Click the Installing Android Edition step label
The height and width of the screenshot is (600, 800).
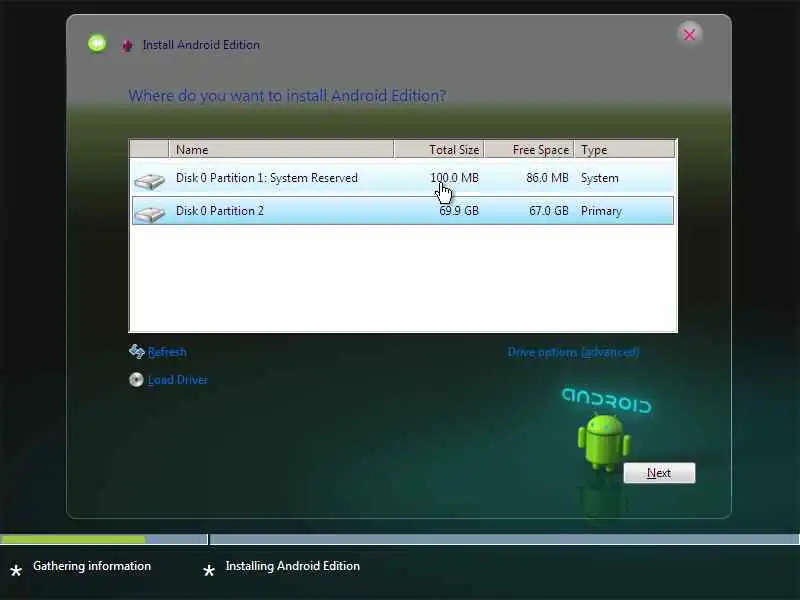[292, 566]
